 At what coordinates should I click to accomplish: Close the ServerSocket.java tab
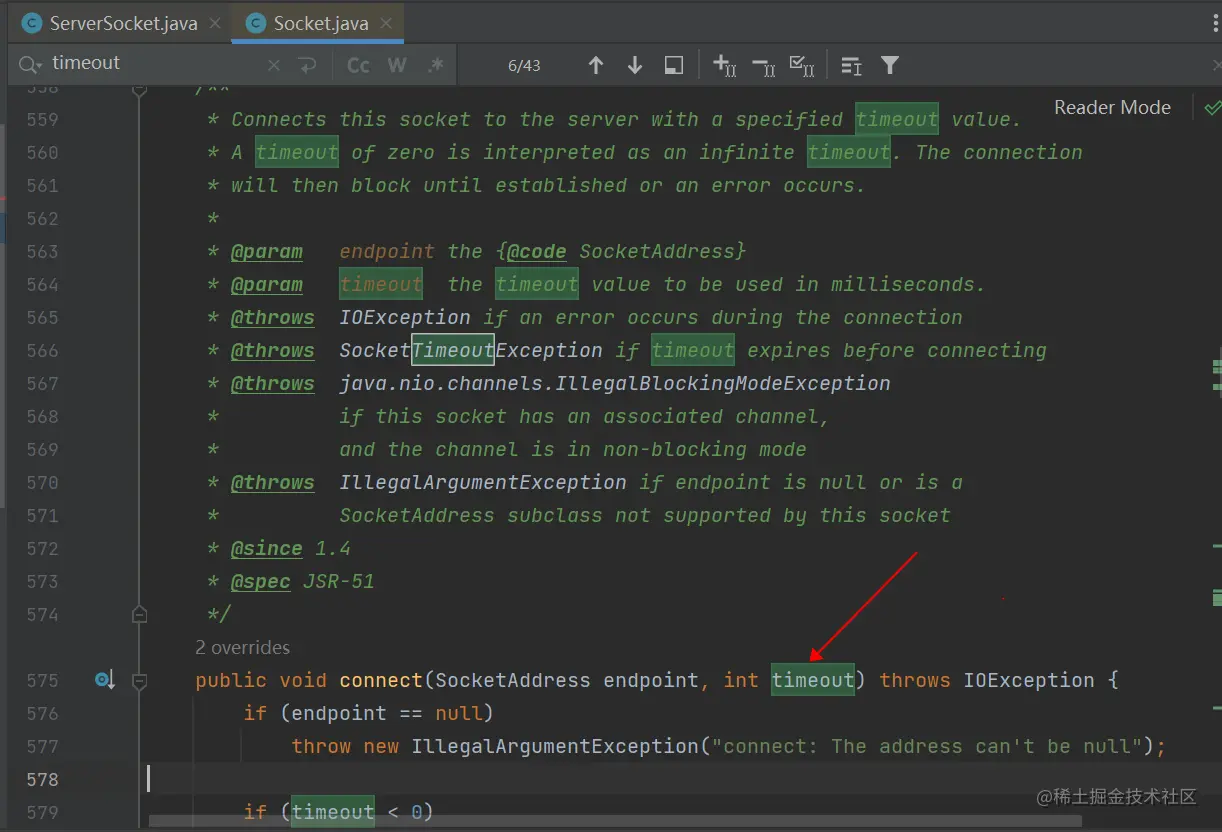click(x=215, y=23)
